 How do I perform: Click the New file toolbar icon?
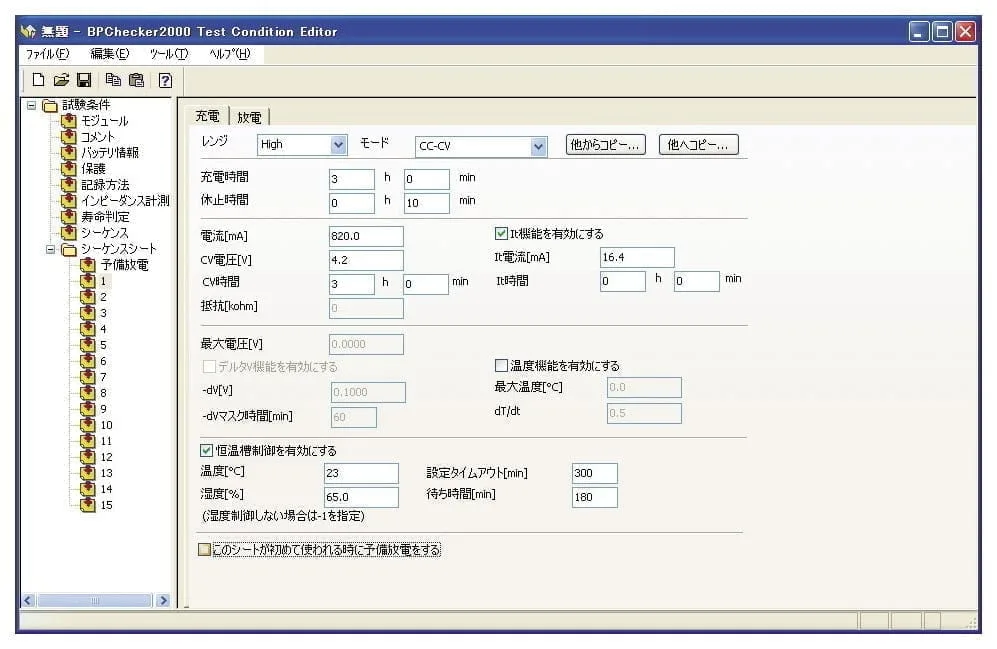point(38,80)
